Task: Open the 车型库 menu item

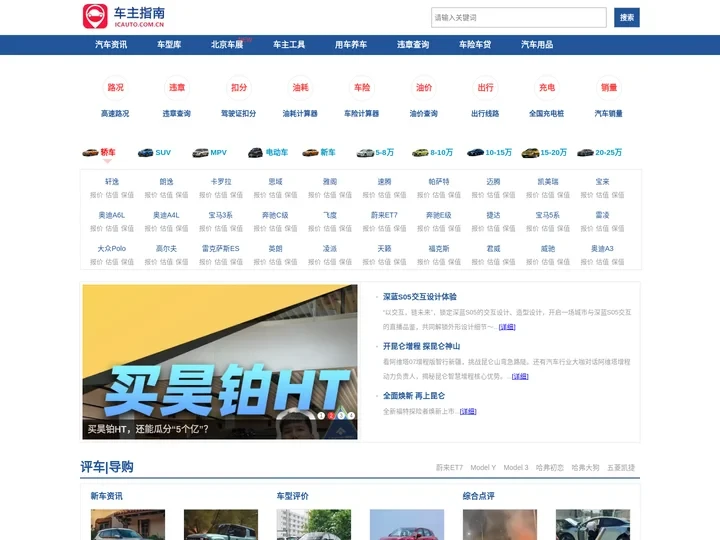Action: tap(169, 45)
